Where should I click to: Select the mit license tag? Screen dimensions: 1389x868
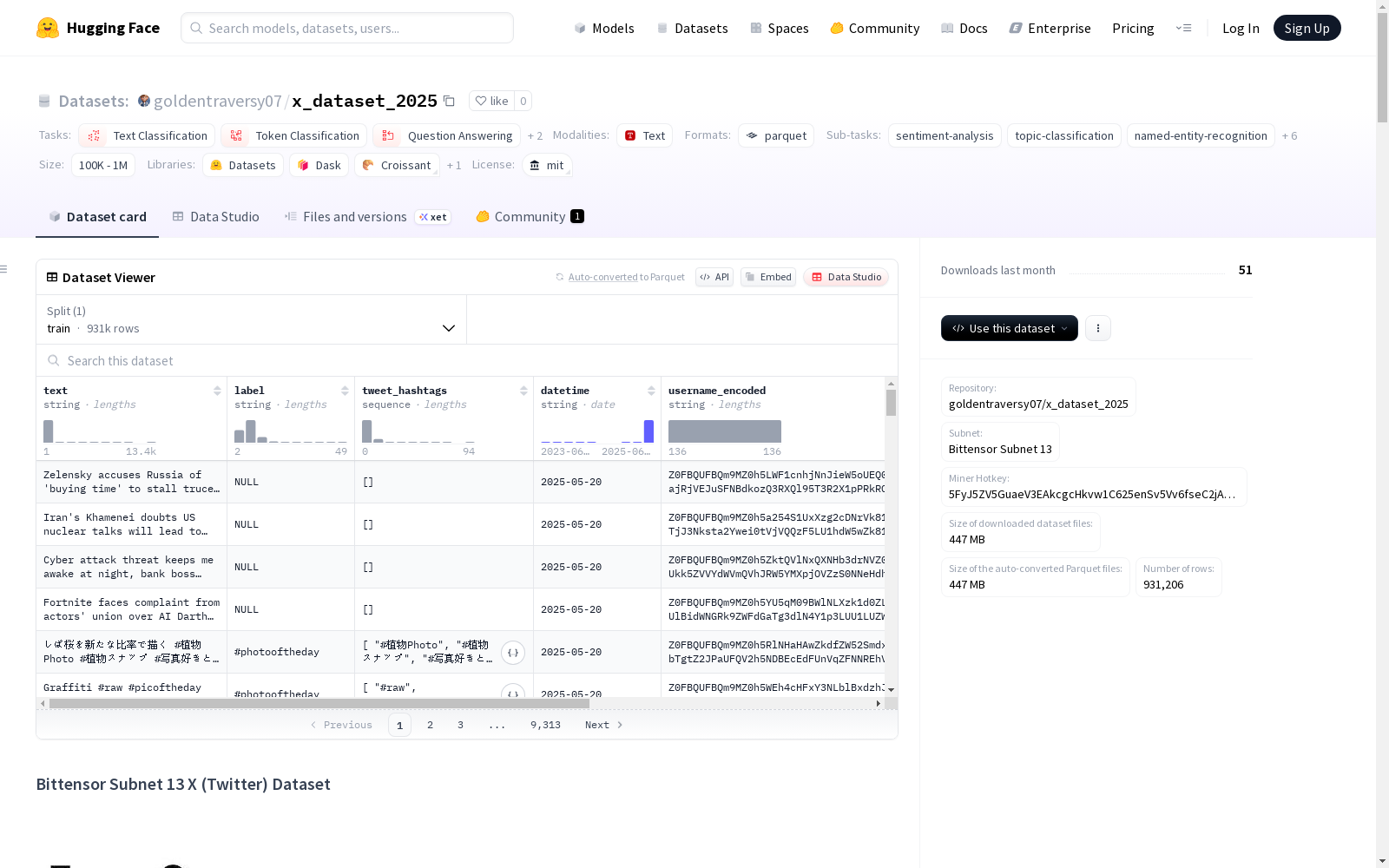tap(547, 165)
